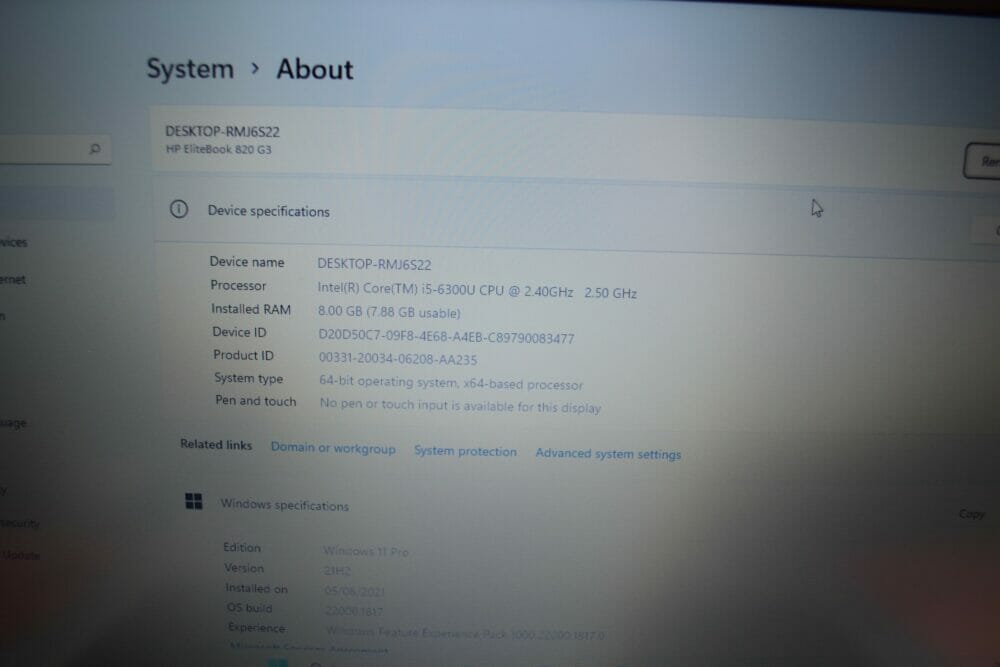Click the Device specifications info icon
The width and height of the screenshot is (1000, 667).
point(179,209)
